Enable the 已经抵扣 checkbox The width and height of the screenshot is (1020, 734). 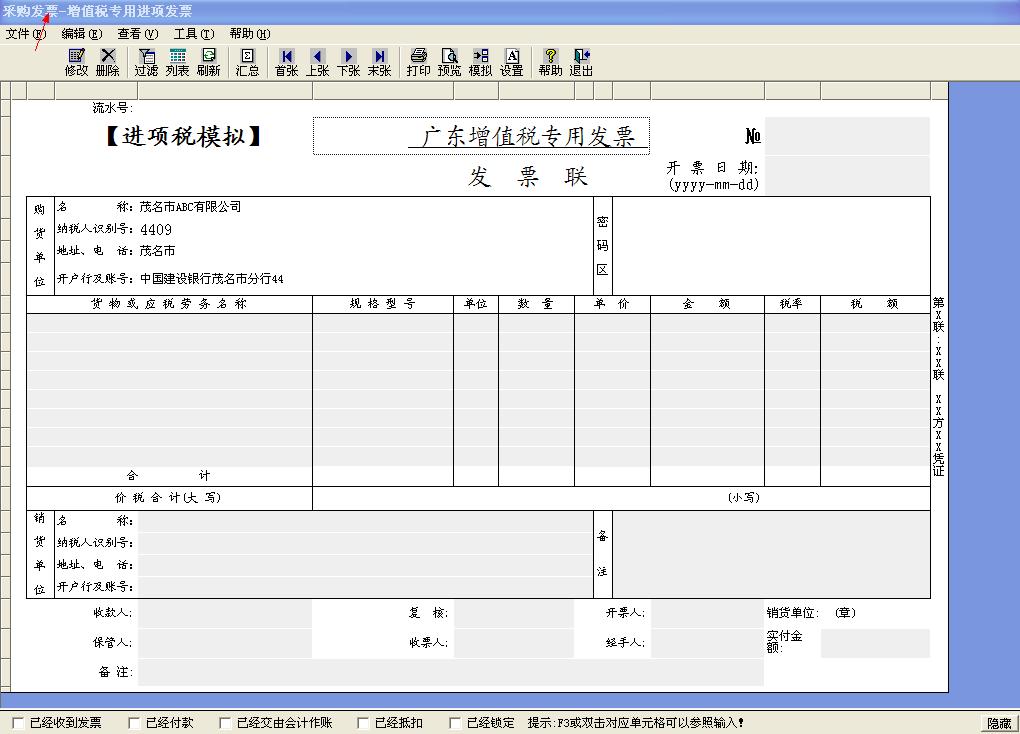point(363,722)
